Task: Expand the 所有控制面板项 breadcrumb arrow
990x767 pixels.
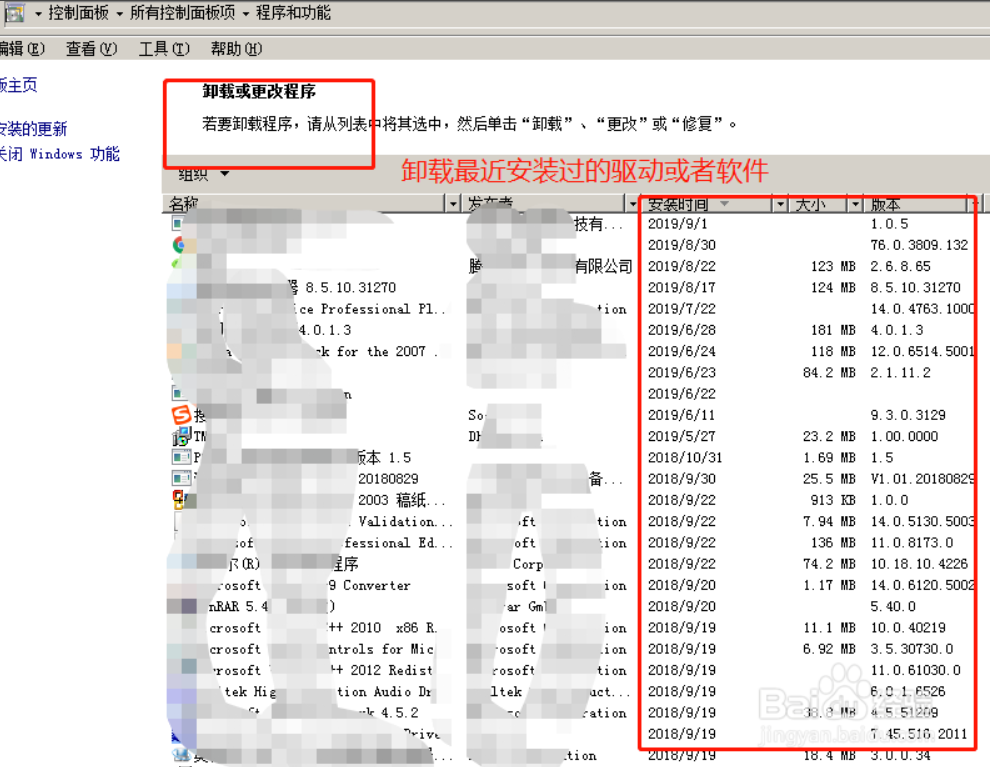Action: click(x=245, y=14)
